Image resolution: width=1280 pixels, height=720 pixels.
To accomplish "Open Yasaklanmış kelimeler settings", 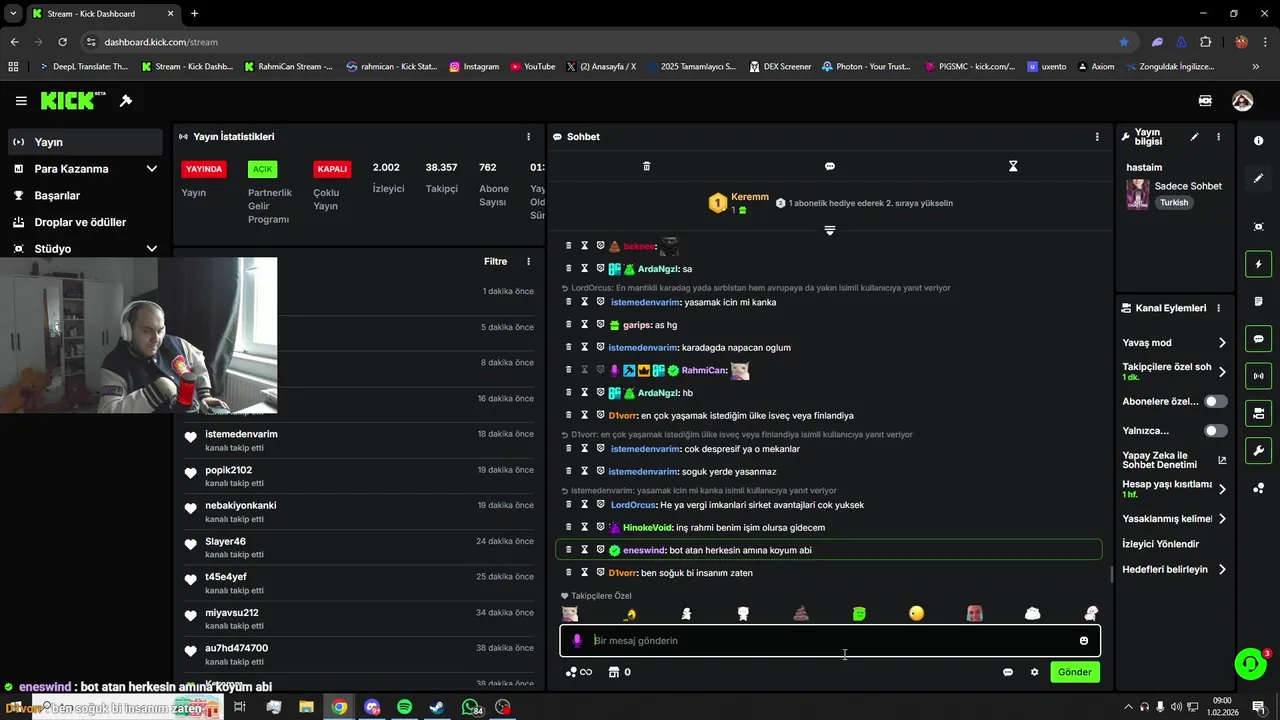I will click(1175, 519).
